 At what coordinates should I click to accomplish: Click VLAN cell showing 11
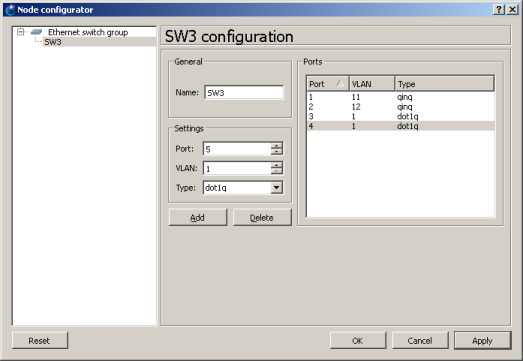point(356,97)
